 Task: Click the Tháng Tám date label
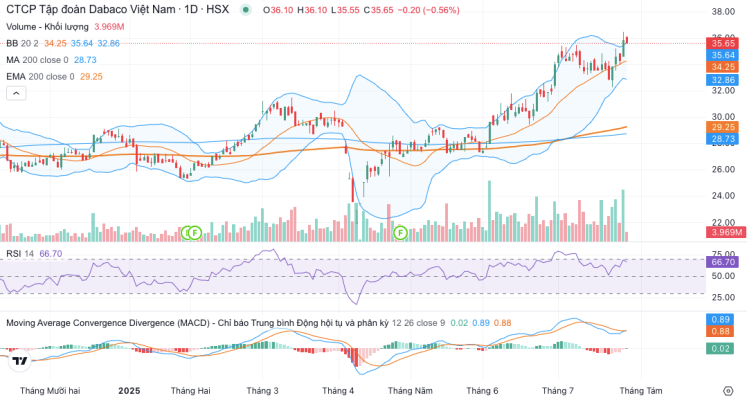[641, 391]
